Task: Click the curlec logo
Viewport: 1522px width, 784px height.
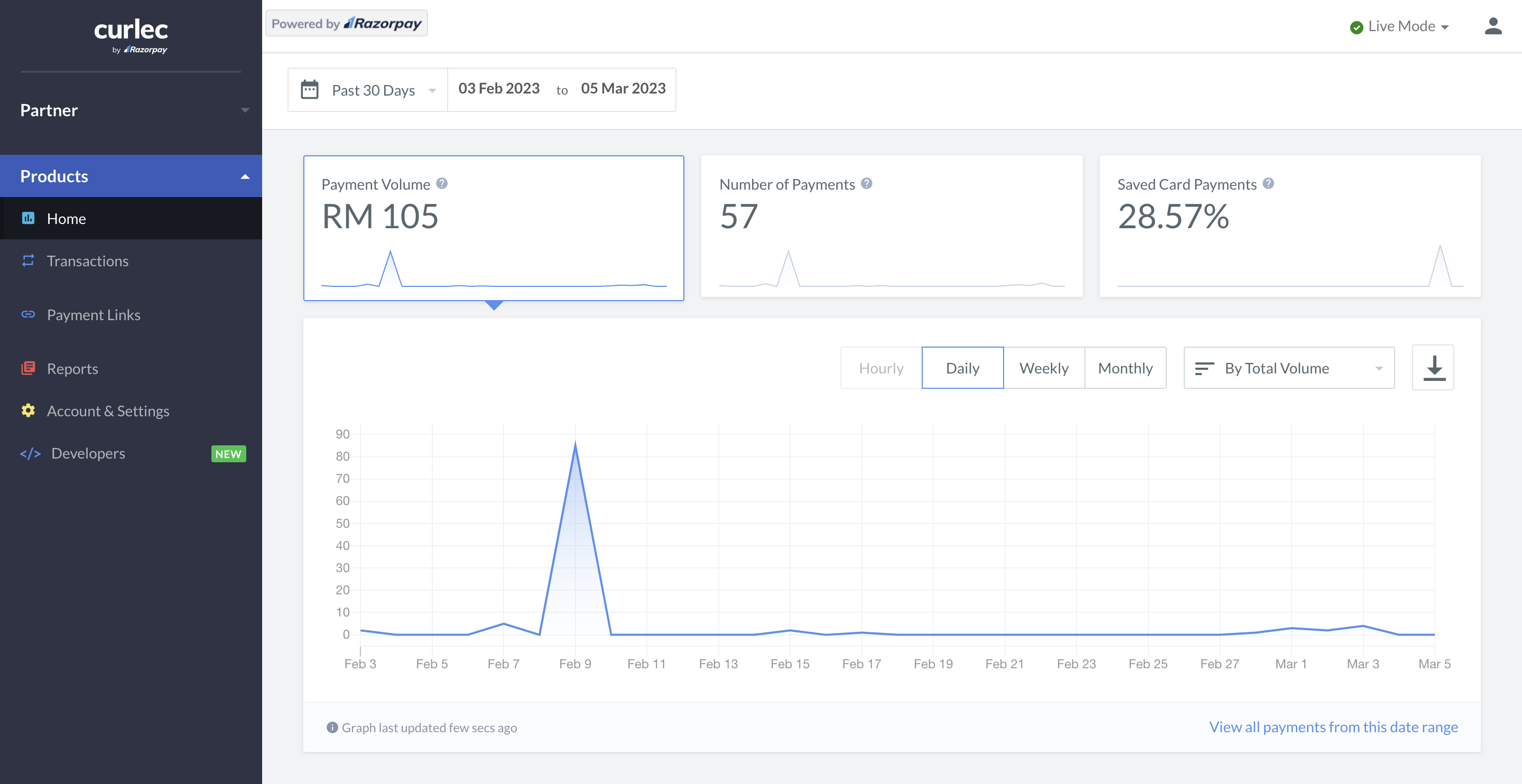Action: click(131, 35)
